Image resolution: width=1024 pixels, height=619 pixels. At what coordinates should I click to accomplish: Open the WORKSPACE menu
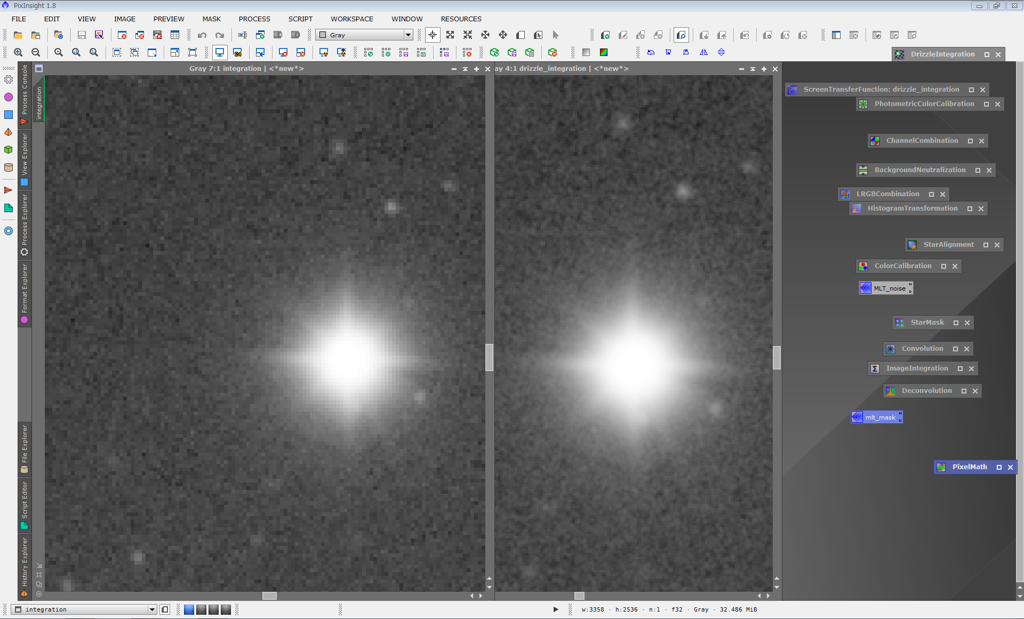[352, 19]
